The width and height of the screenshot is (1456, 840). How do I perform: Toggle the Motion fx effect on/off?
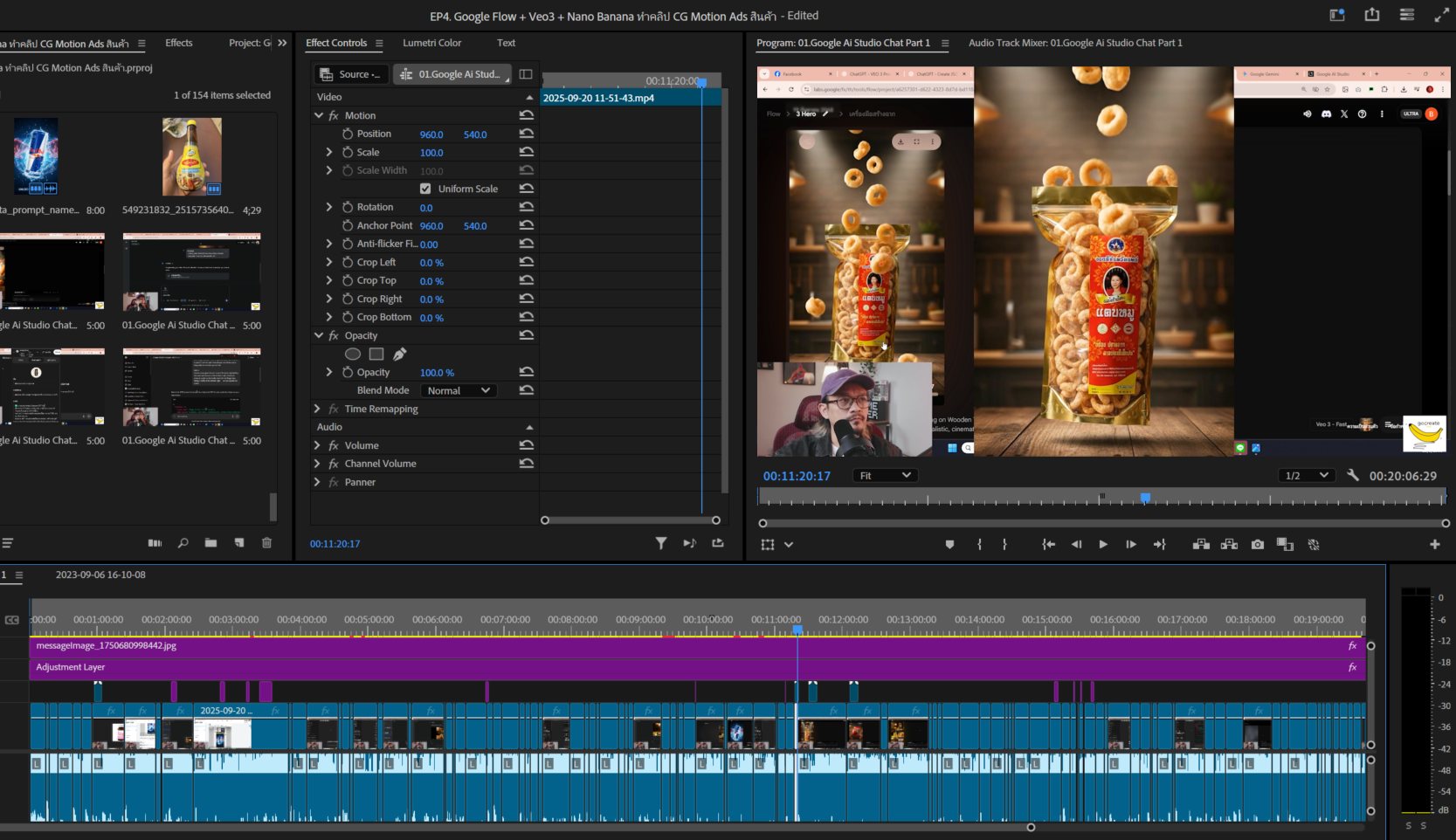coord(334,115)
